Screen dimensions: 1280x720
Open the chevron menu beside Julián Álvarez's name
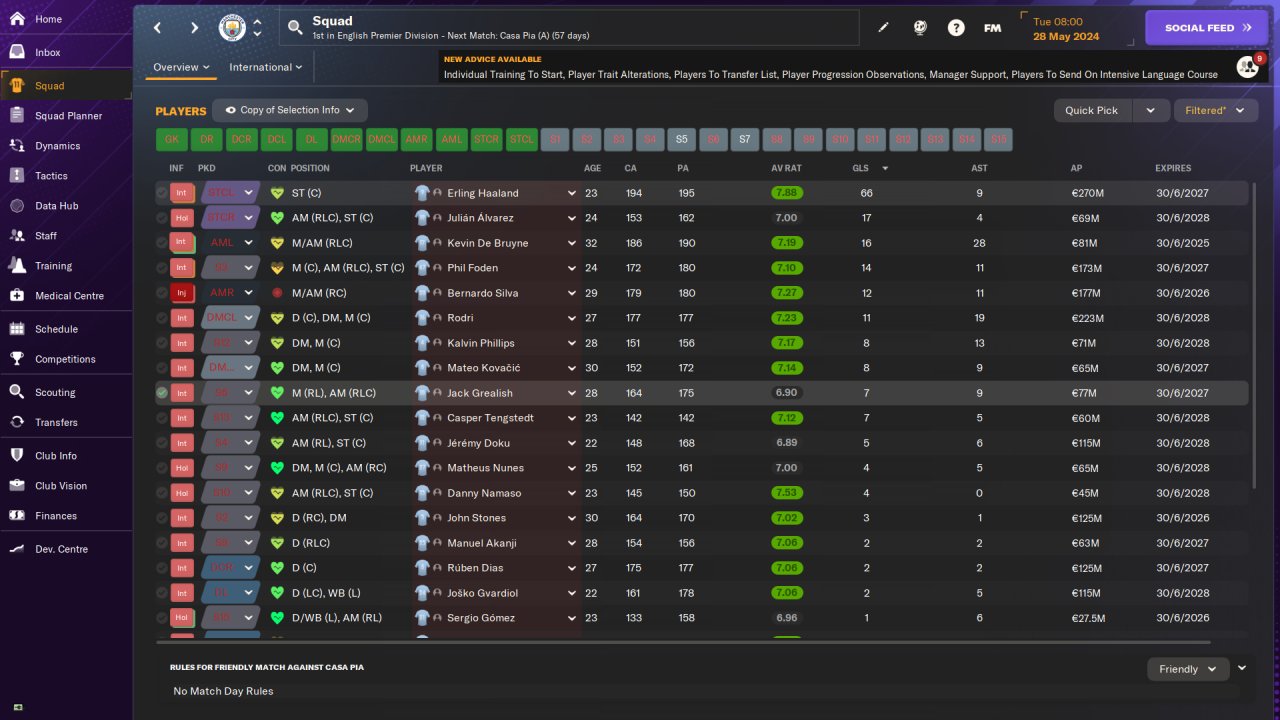point(572,218)
